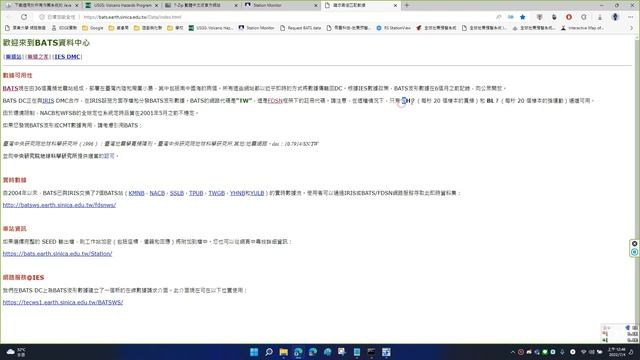Click the close icon on the right-edge widget
This screenshot has height=360, width=640.
coord(634,244)
